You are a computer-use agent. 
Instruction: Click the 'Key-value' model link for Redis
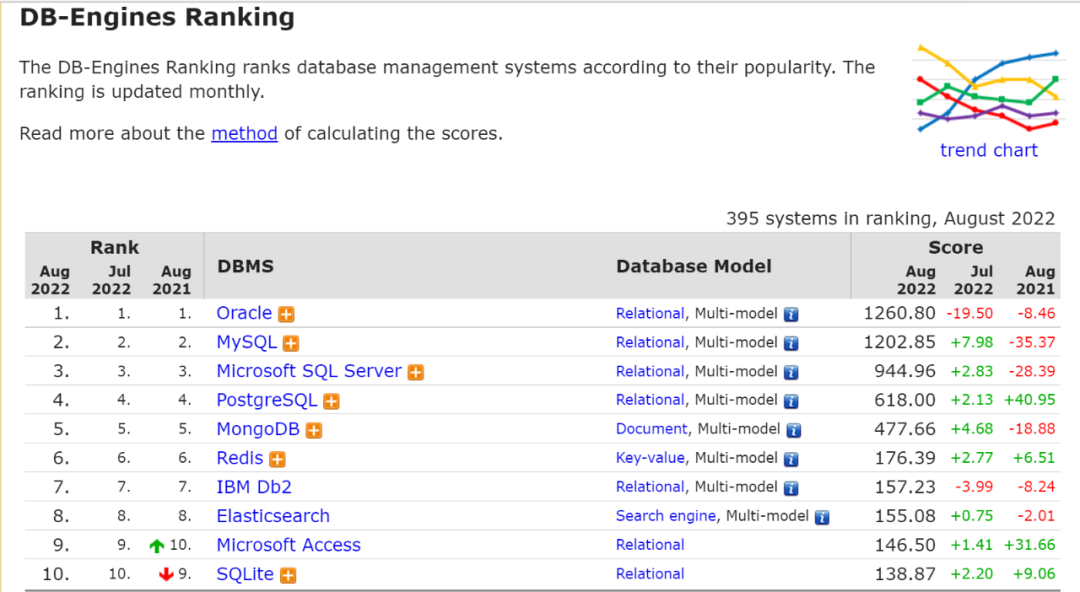(650, 458)
